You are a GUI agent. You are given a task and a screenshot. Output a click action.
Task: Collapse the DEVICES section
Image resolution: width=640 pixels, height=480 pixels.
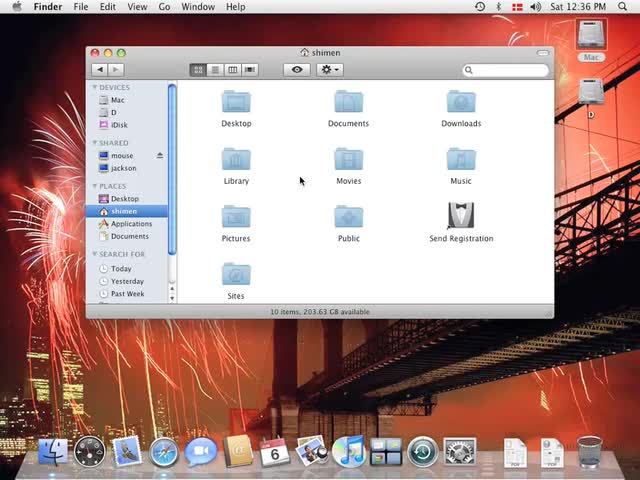[x=95, y=87]
